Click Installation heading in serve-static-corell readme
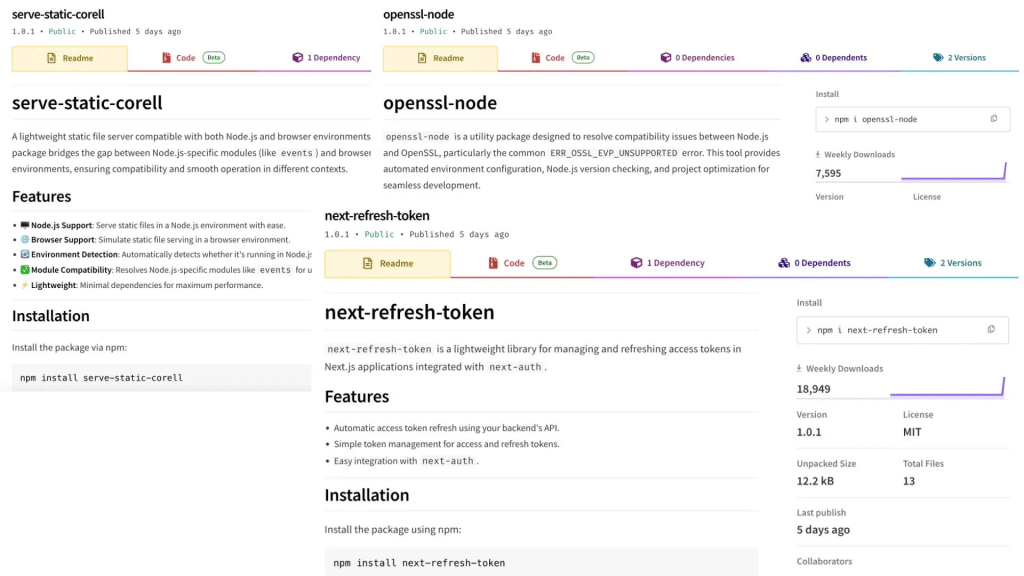 click(50, 316)
